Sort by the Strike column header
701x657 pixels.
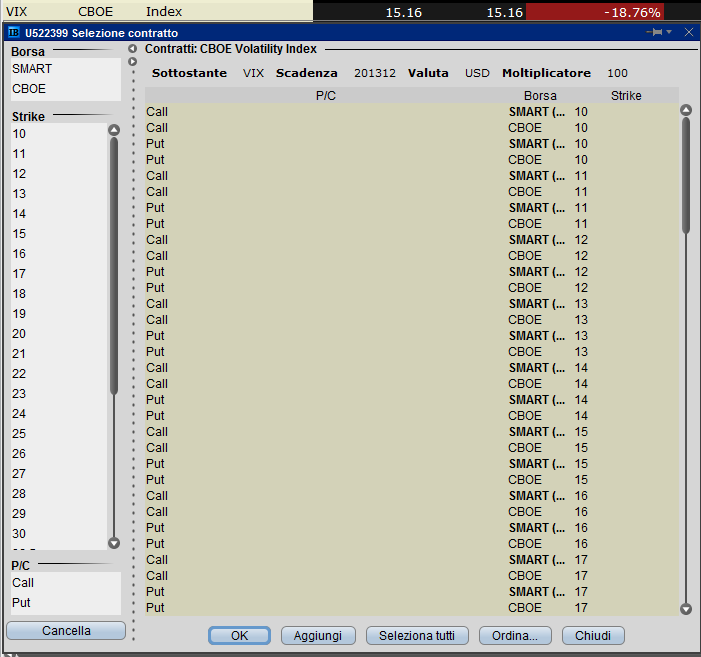pos(626,96)
